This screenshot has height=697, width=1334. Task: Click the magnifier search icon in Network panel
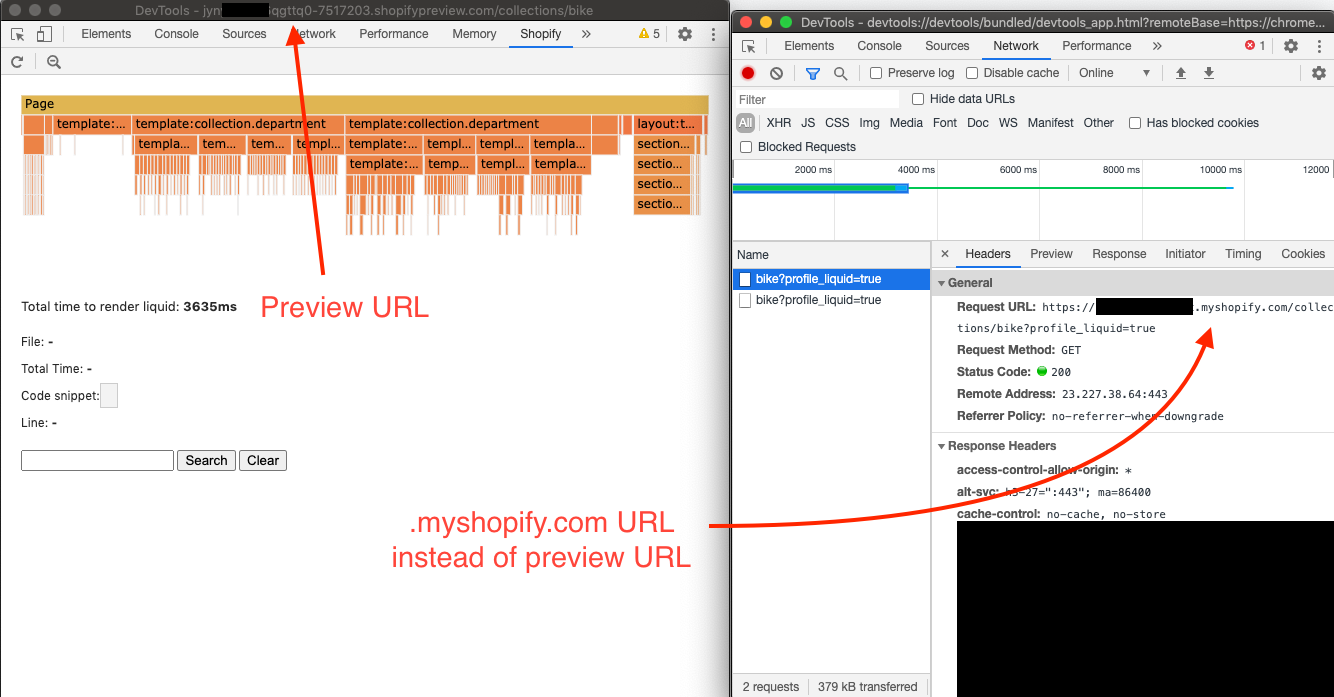(840, 73)
